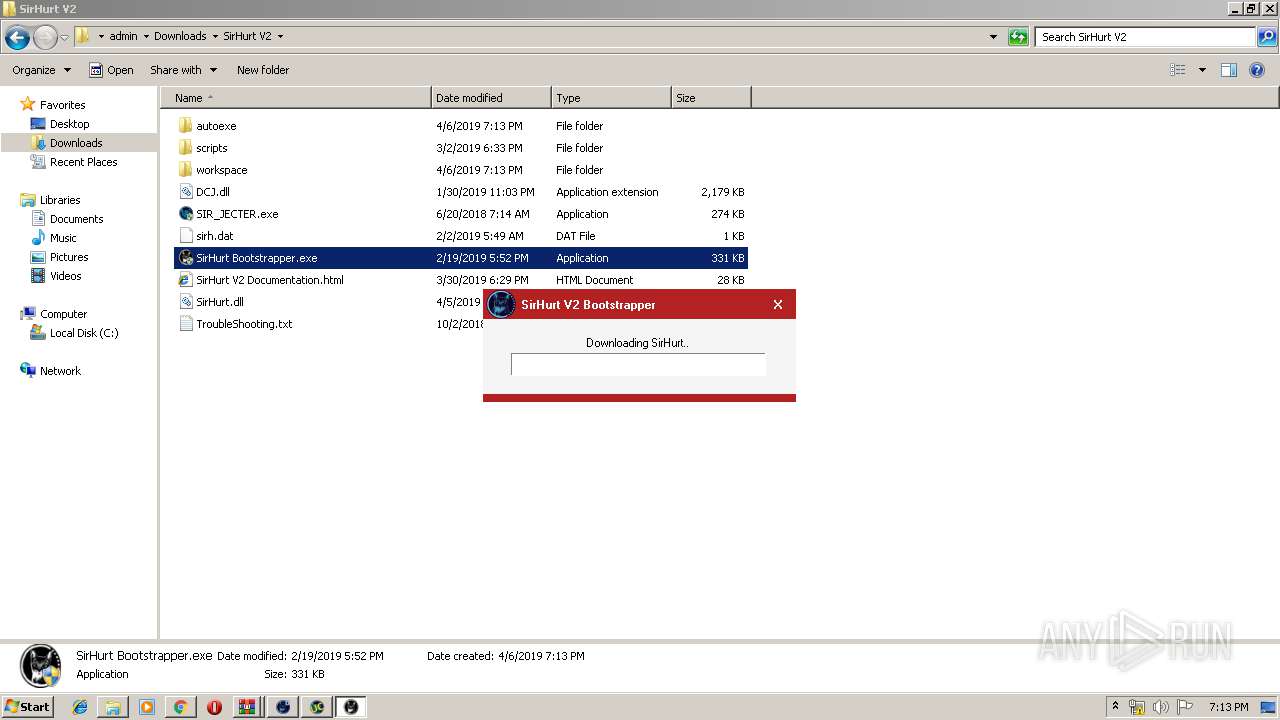Viewport: 1280px width, 720px height.
Task: Open the recent locations dropdown beside Forward
Action: tap(64, 38)
